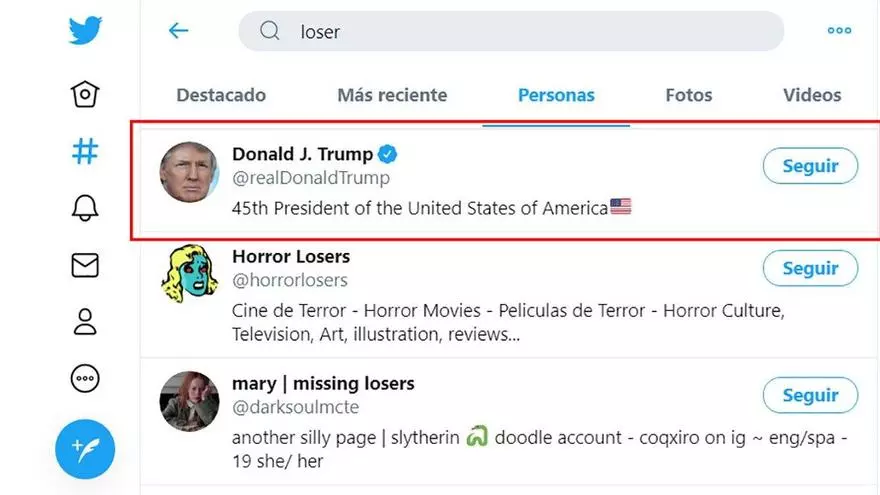Open the Explore hashtag icon

pos(85,151)
